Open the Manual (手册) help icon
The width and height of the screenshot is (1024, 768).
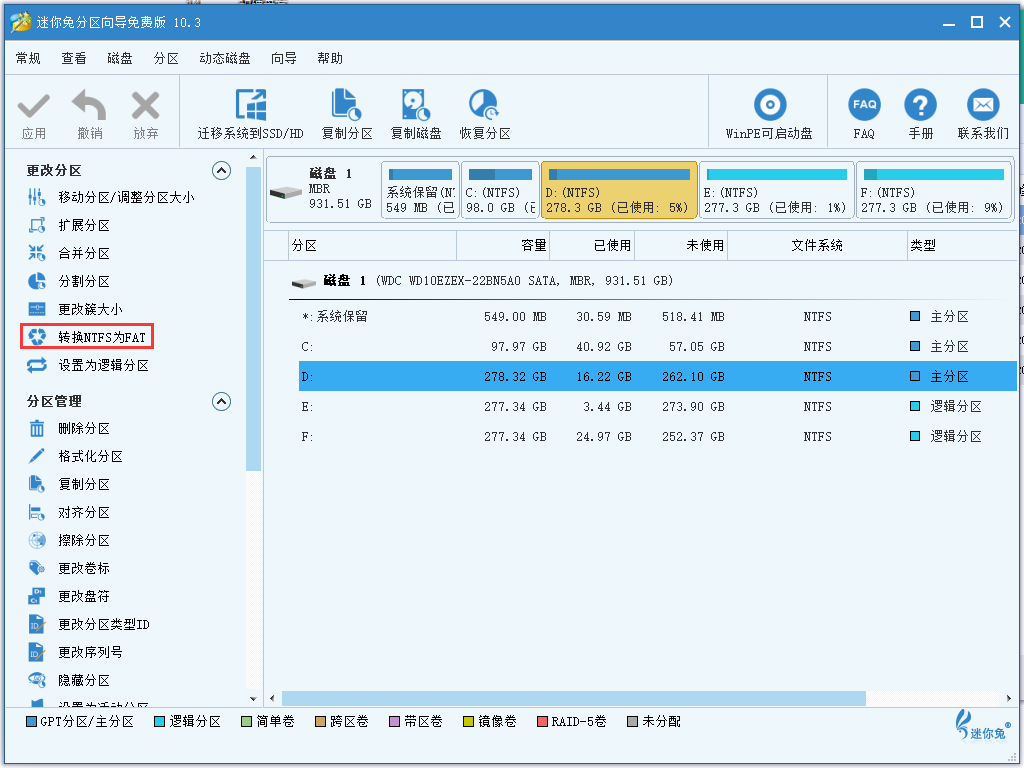(x=920, y=104)
